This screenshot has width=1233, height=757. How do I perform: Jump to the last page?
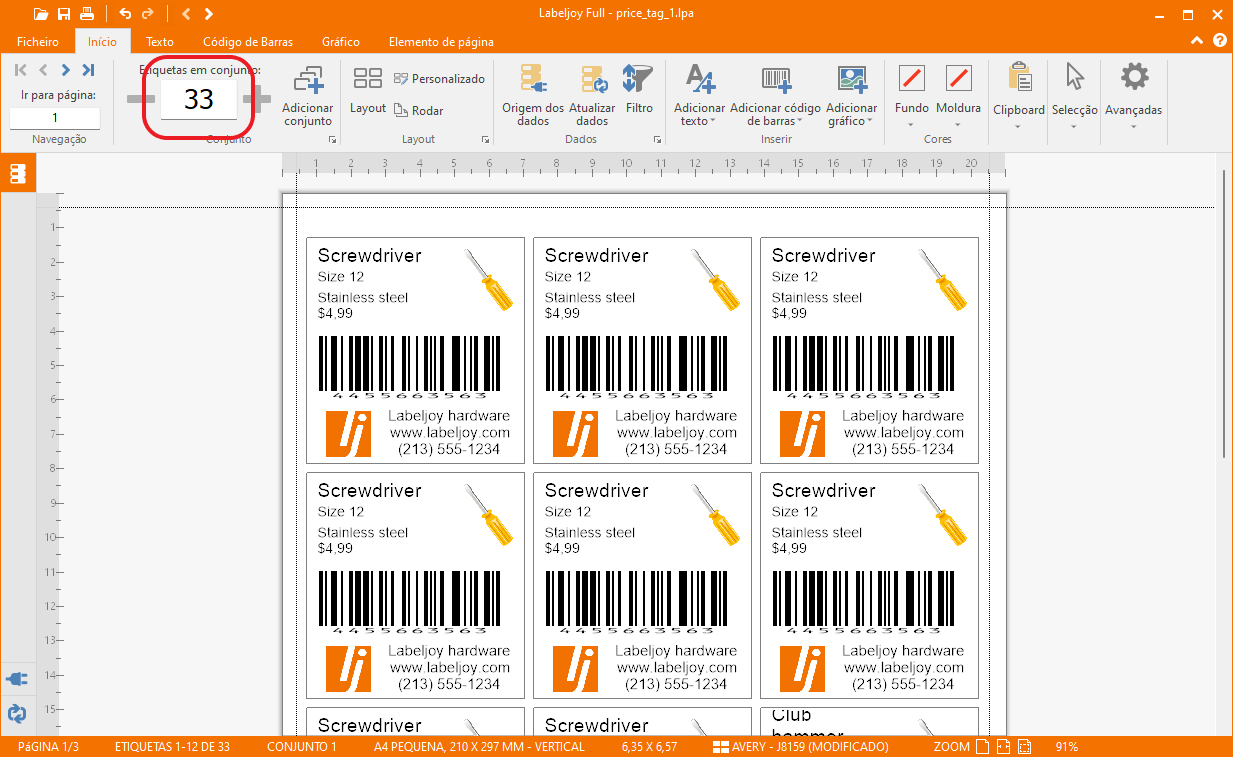click(88, 70)
